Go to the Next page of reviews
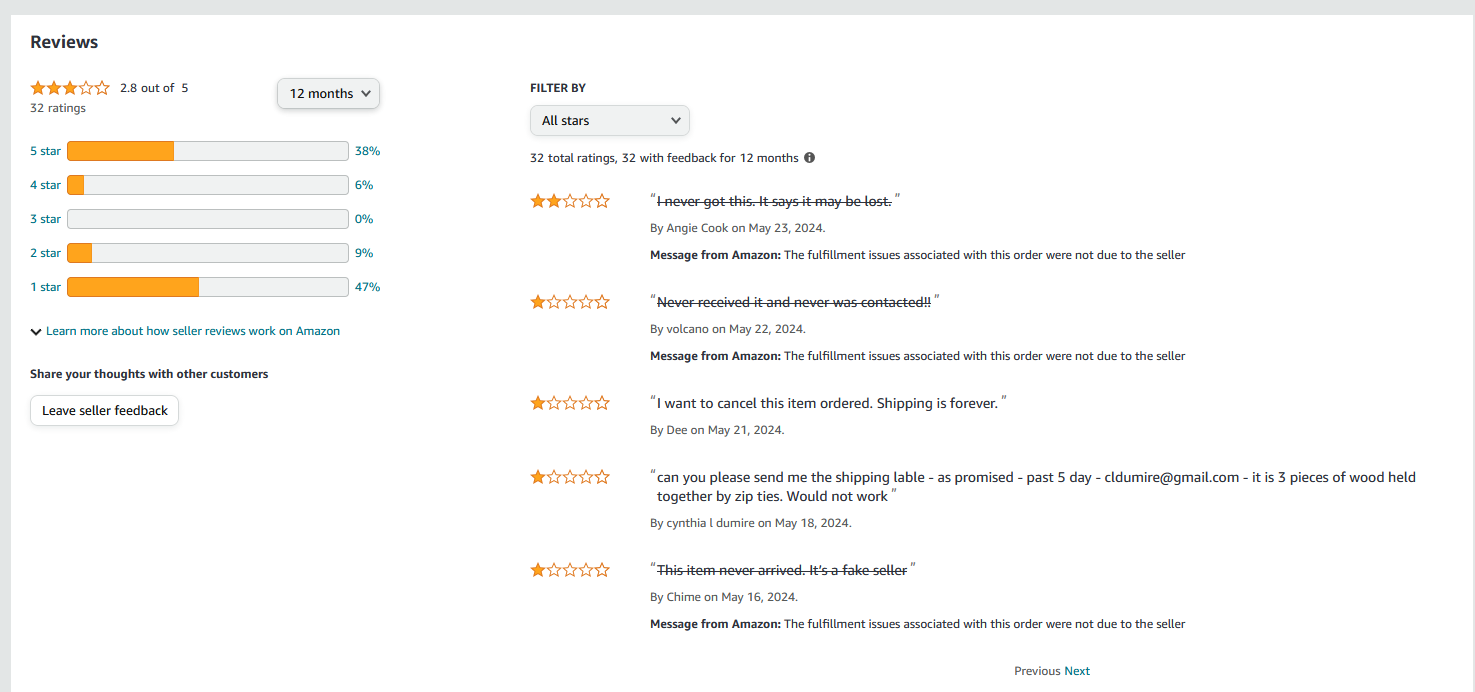Image resolution: width=1475 pixels, height=692 pixels. [x=1077, y=671]
